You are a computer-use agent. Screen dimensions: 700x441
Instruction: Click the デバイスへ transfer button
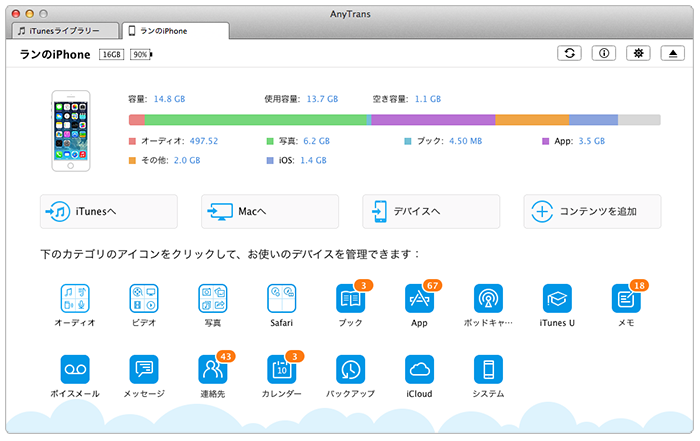[431, 212]
